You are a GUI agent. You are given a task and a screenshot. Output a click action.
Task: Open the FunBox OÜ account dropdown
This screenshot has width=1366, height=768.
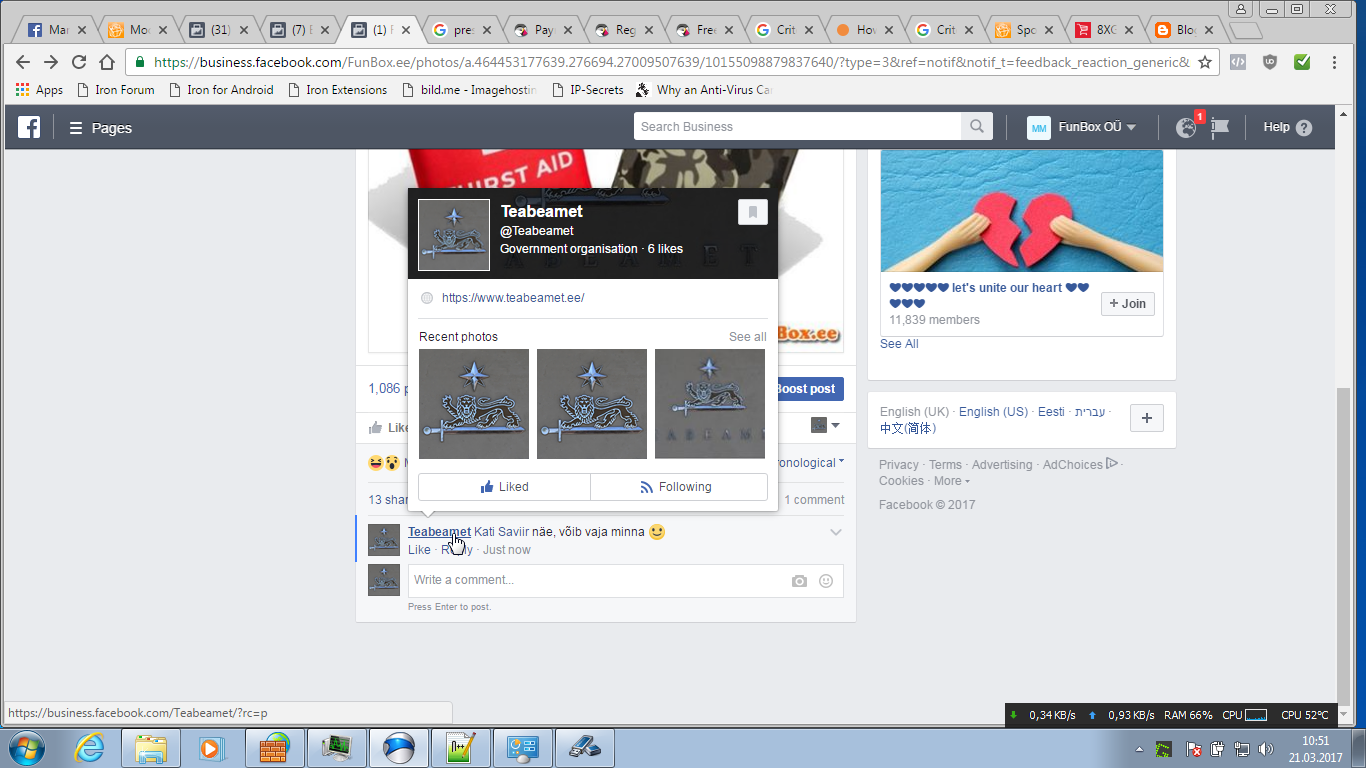[1082, 128]
